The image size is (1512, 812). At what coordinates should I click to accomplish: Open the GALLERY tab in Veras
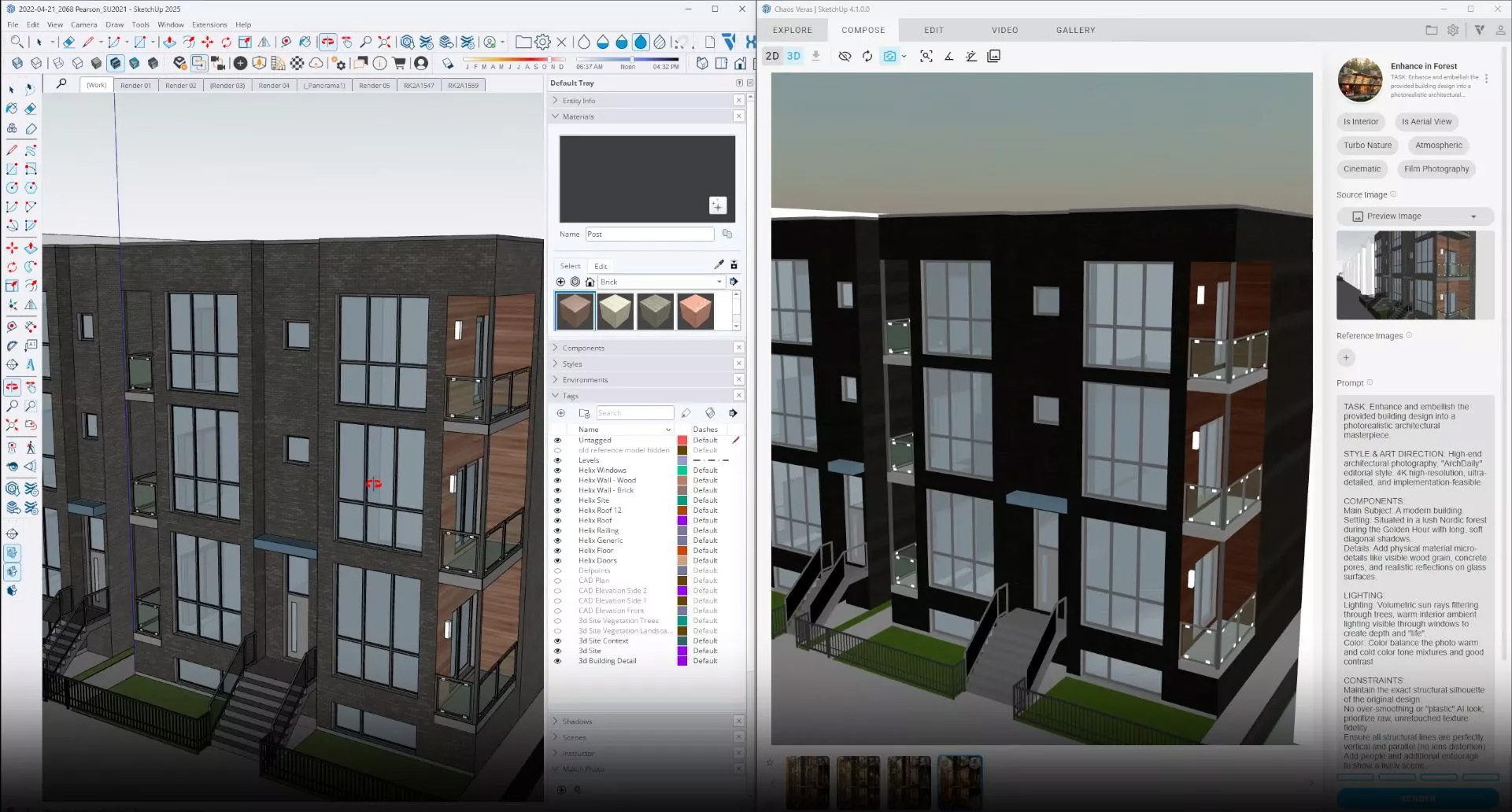tap(1075, 30)
